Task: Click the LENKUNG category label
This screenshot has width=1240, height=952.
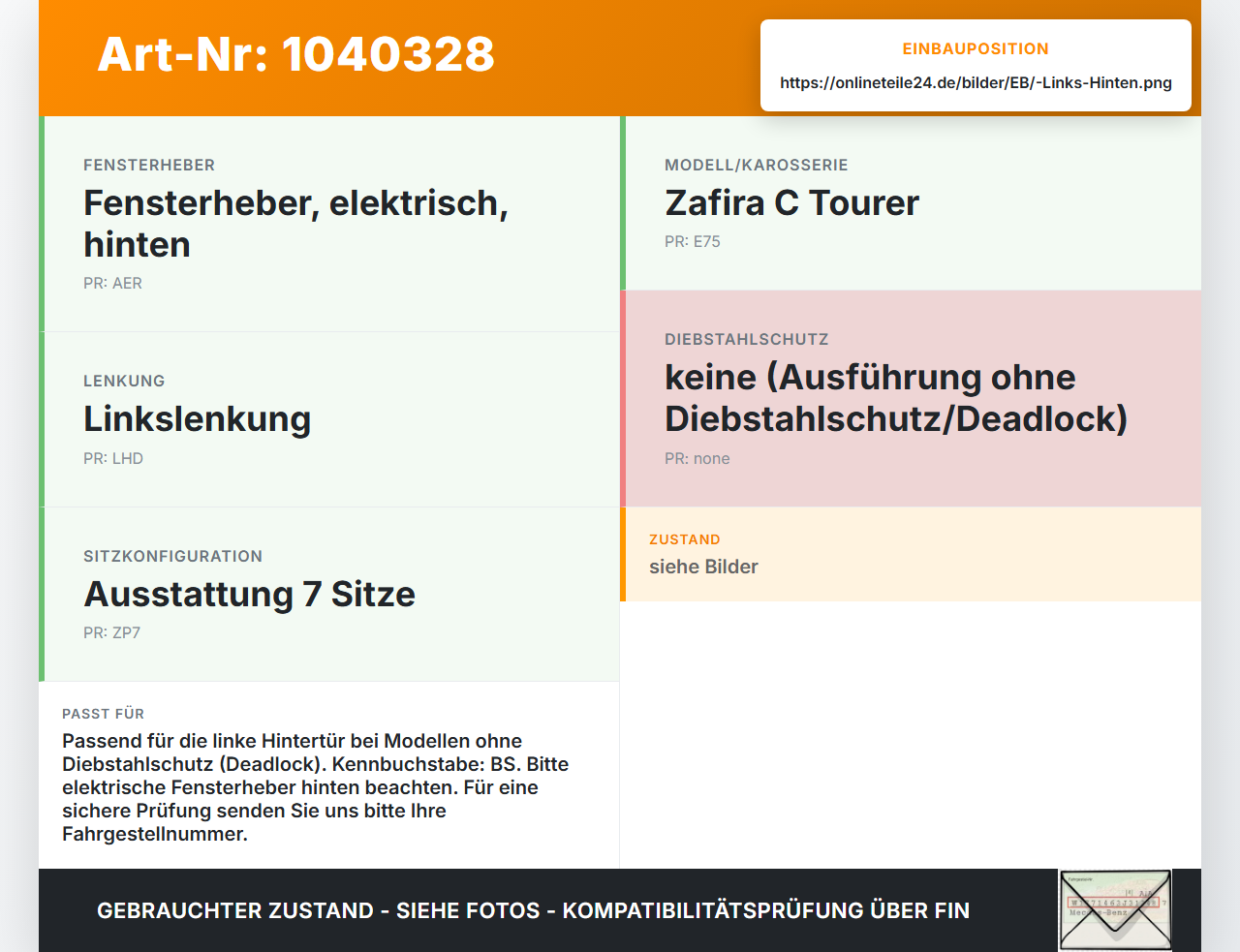Action: click(x=124, y=382)
